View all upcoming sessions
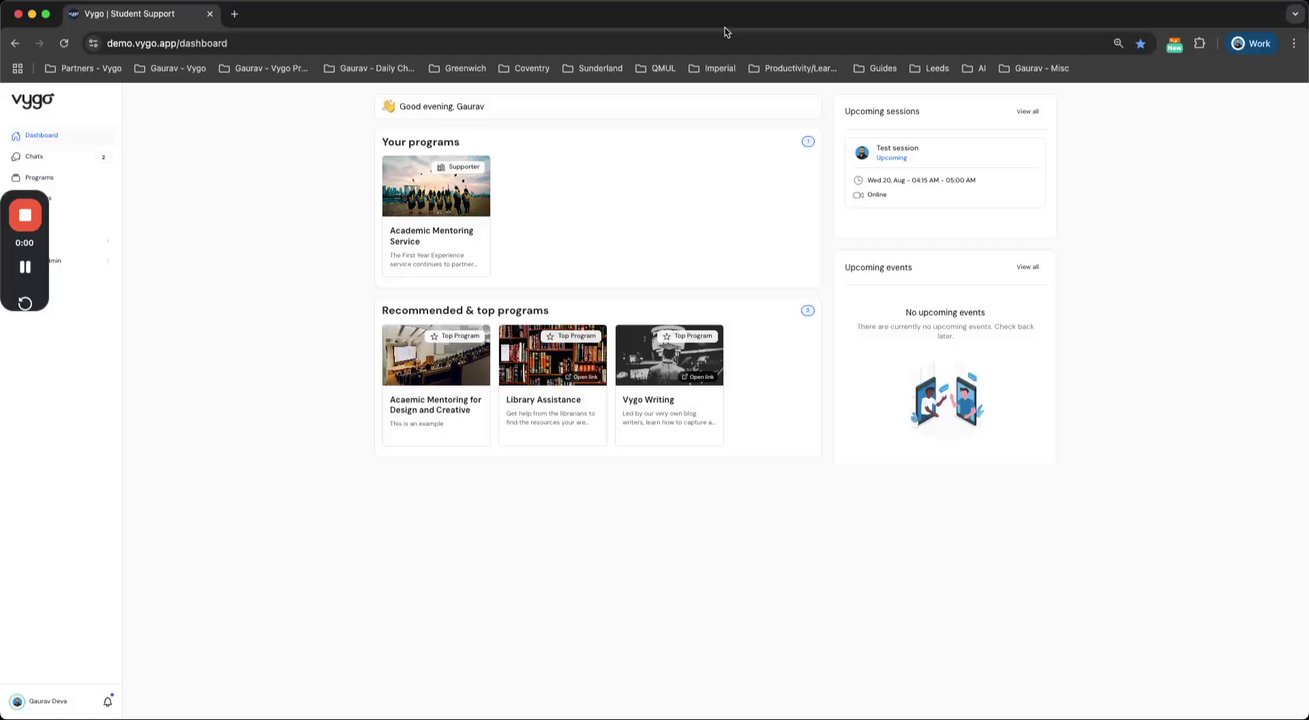Viewport: 1309px width, 720px height. pos(1028,111)
